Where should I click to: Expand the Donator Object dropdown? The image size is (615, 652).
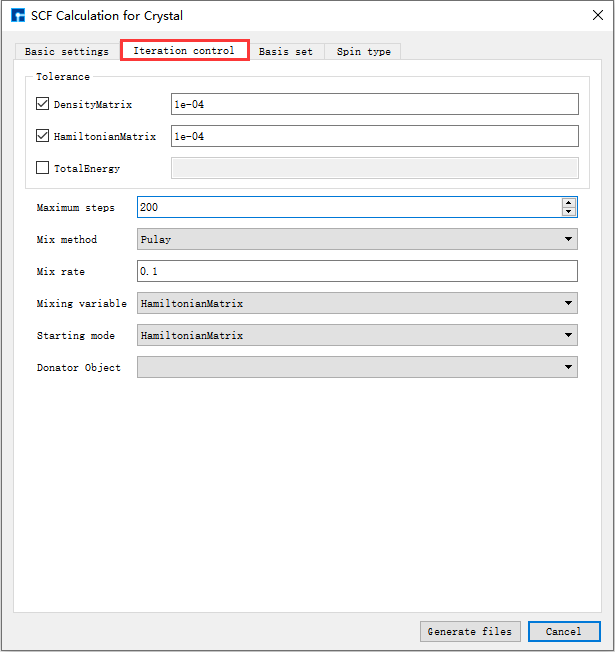357,367
